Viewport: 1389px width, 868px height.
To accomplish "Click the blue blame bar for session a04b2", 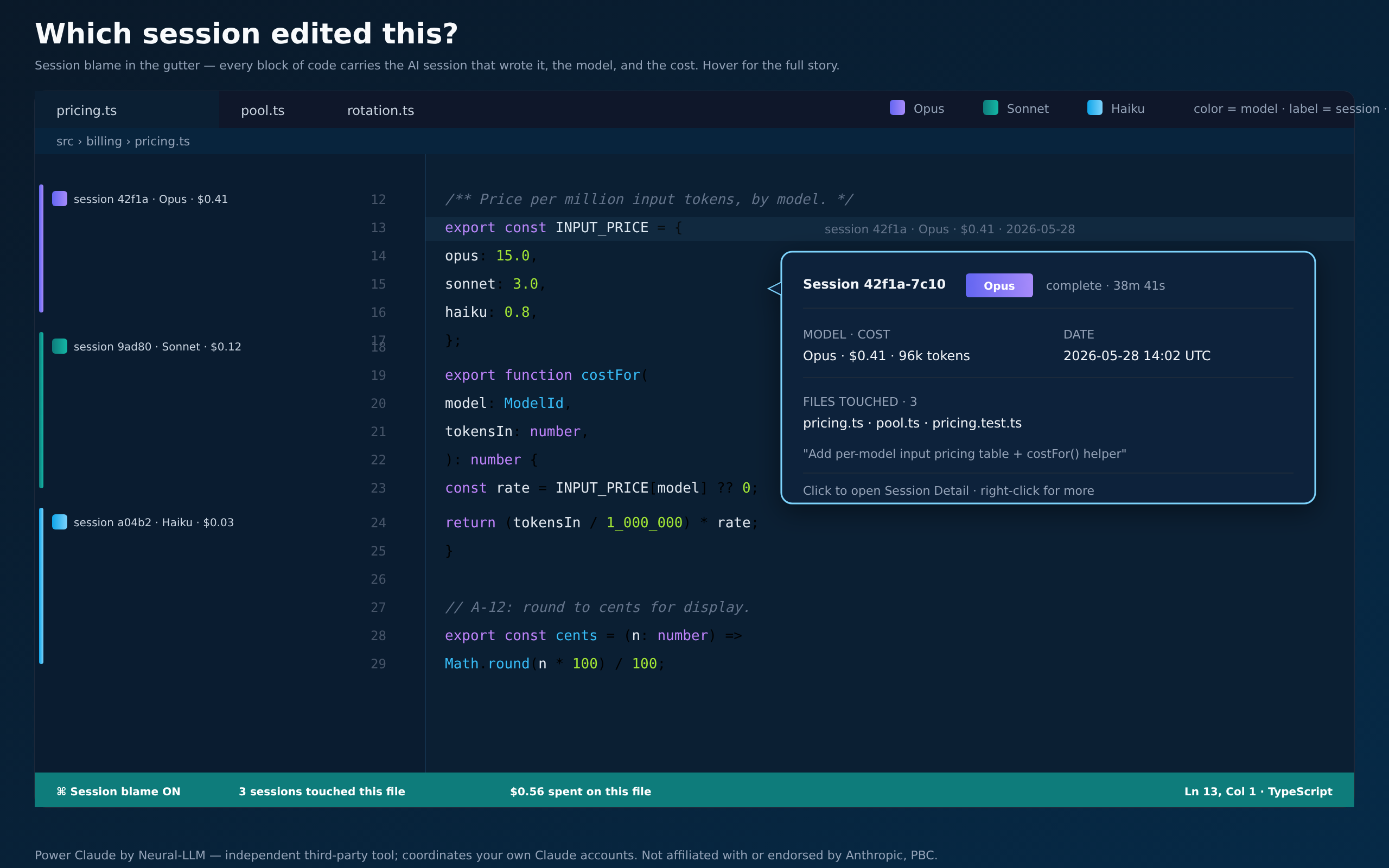I will 41,586.
